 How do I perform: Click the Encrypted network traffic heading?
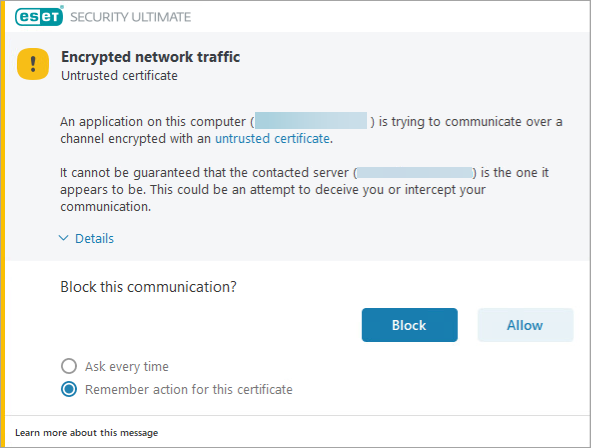pyautogui.click(x=150, y=57)
